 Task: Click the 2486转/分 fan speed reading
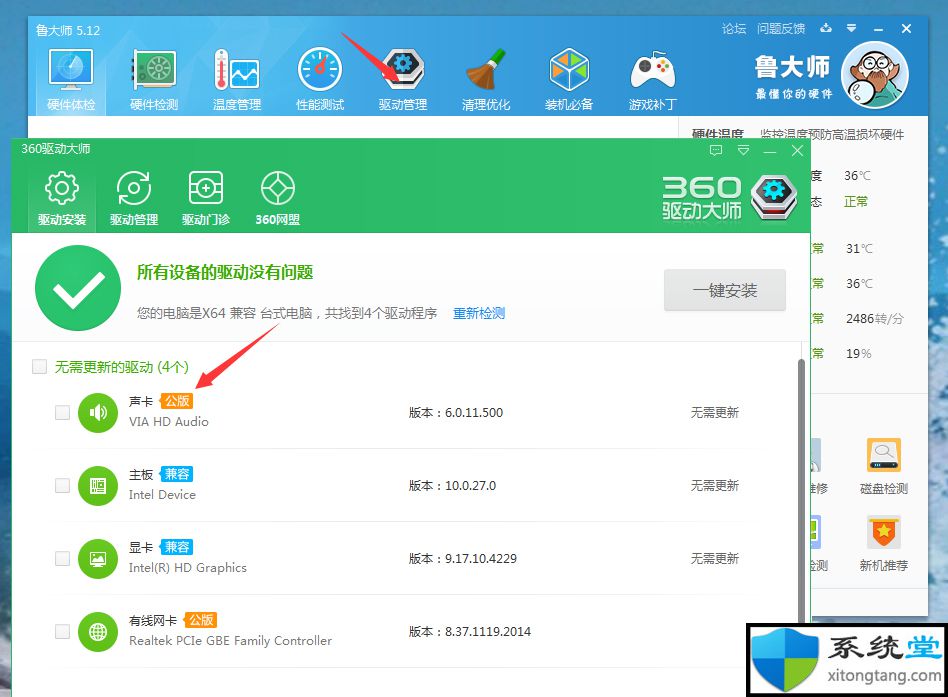click(874, 319)
